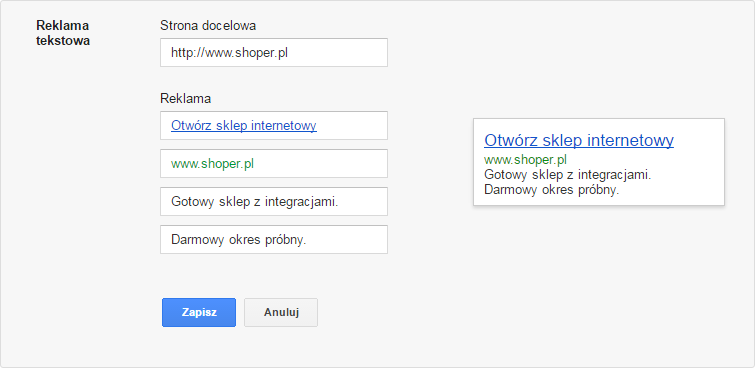Click preview text 'Gotowy sklep z integracjami.'
Viewport: 755px width, 368px height.
point(568,174)
